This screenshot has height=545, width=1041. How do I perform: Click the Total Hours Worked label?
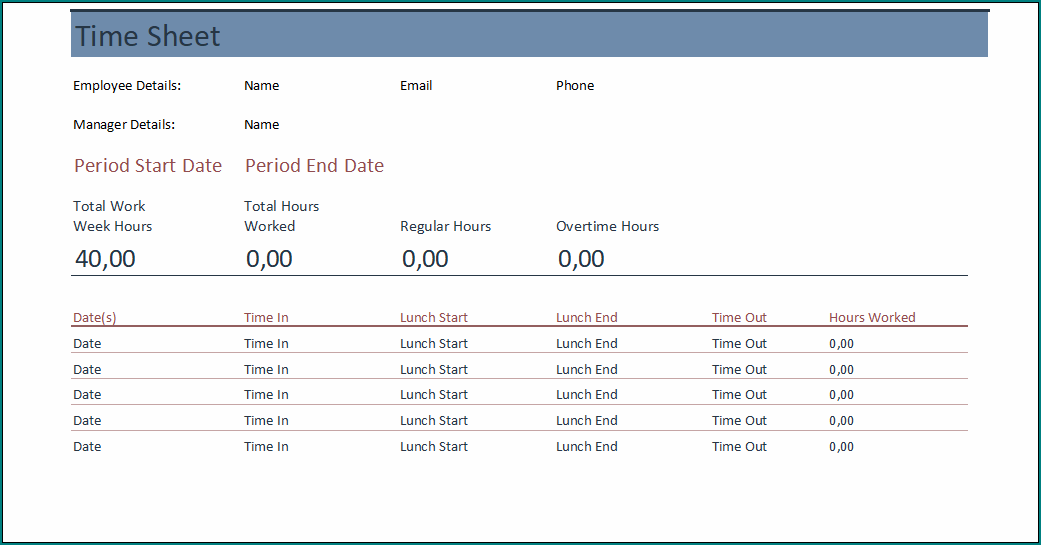[x=281, y=216]
